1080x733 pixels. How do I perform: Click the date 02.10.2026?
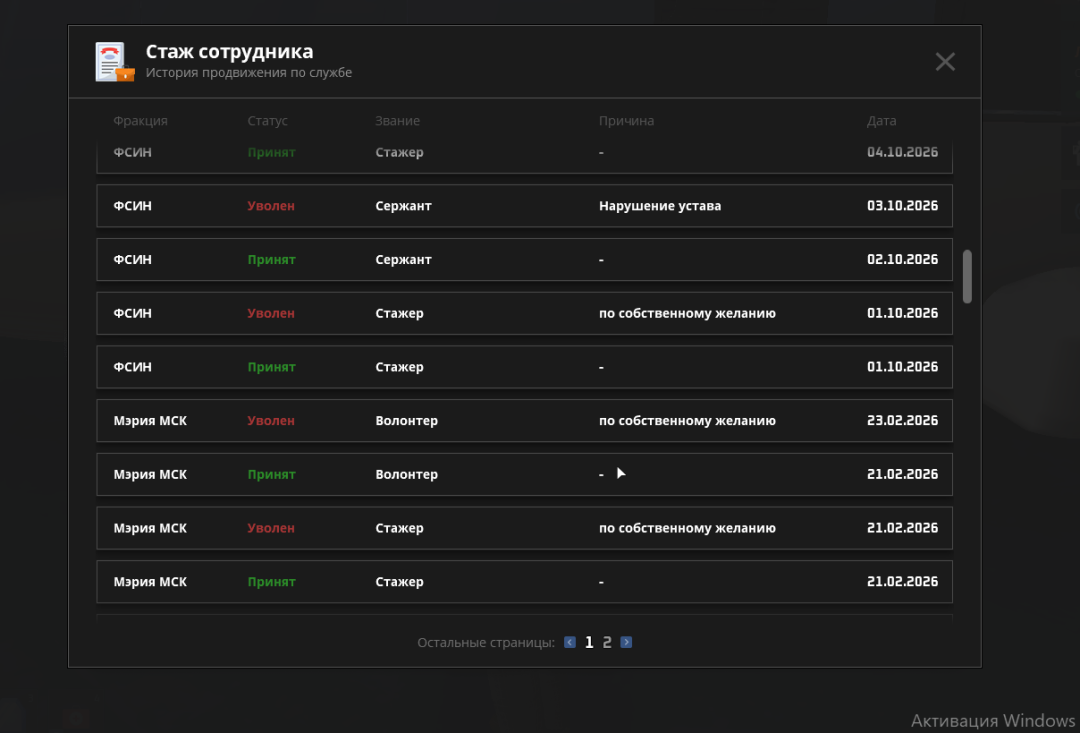[902, 260]
